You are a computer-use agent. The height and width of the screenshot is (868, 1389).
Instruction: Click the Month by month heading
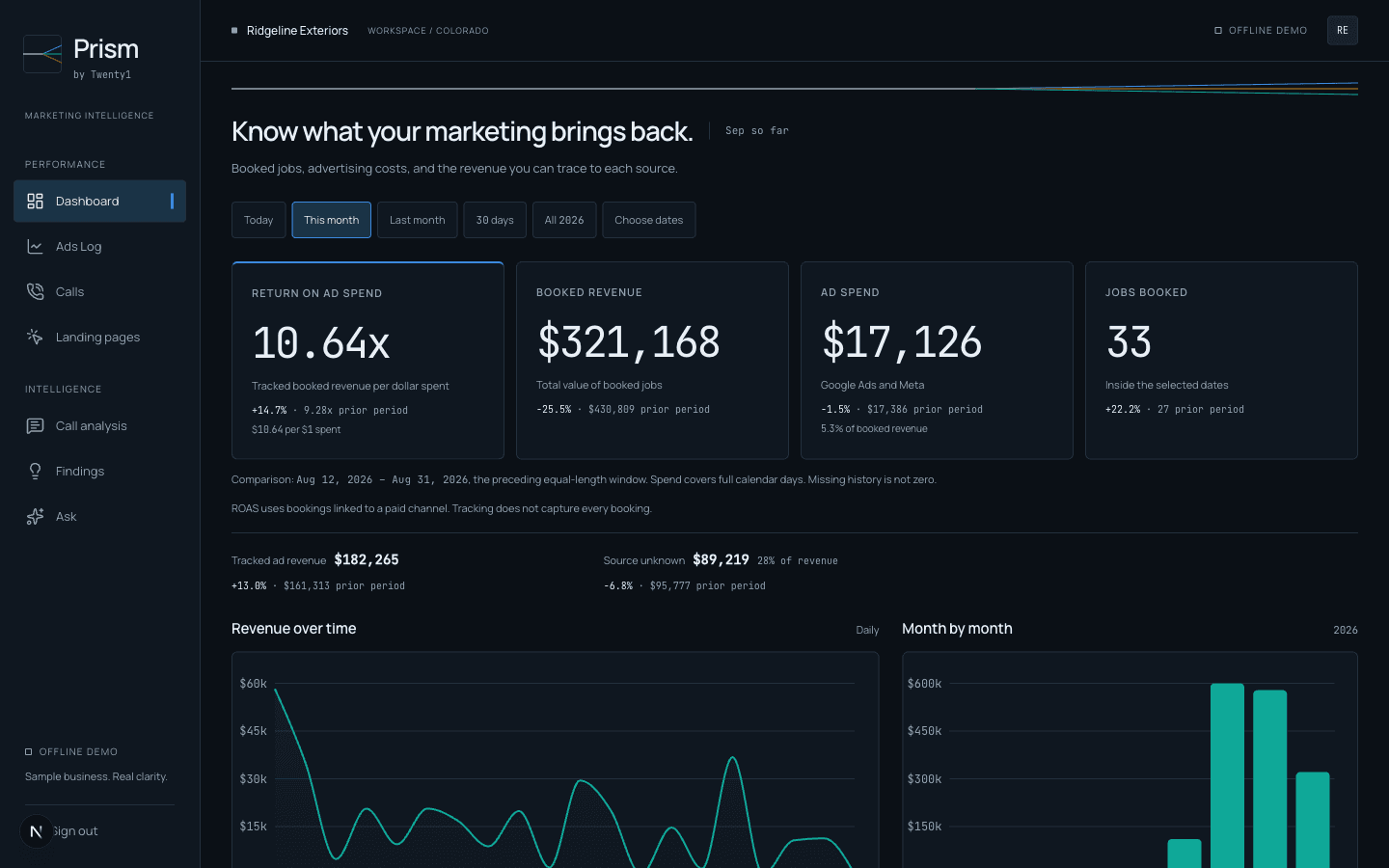(x=957, y=629)
